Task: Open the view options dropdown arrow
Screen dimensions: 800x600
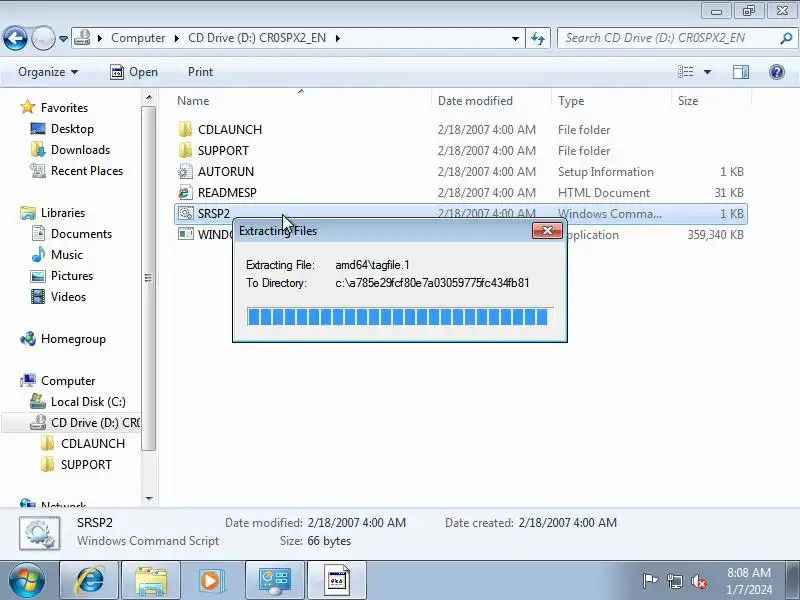Action: click(707, 72)
